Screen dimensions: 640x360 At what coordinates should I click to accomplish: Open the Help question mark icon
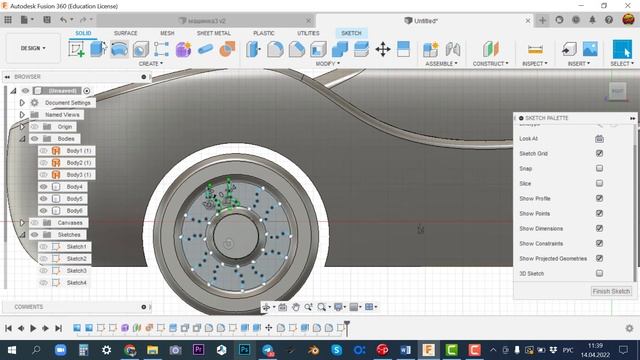click(609, 20)
